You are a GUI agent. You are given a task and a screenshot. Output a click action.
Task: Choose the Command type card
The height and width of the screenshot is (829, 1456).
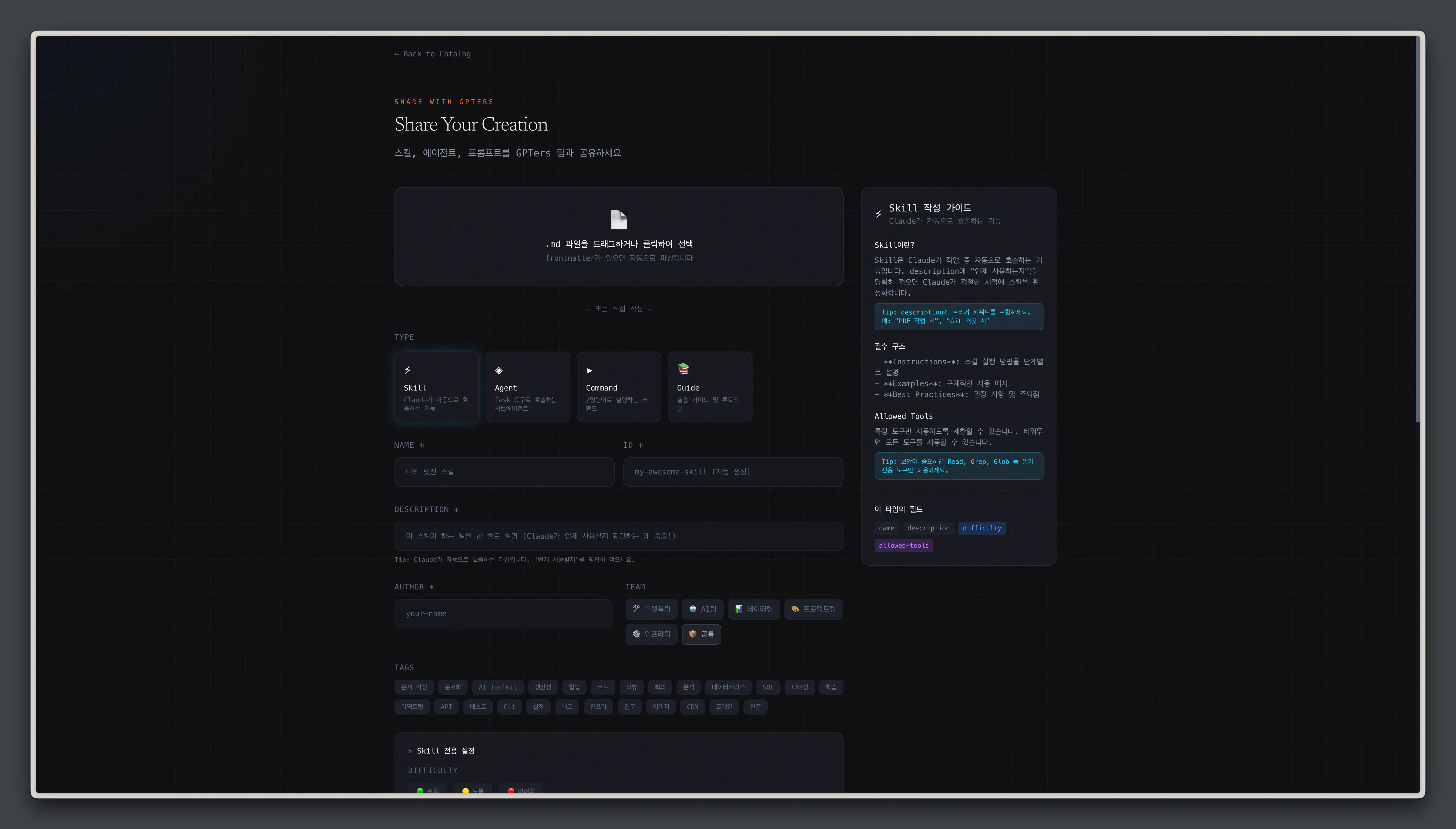(x=618, y=387)
